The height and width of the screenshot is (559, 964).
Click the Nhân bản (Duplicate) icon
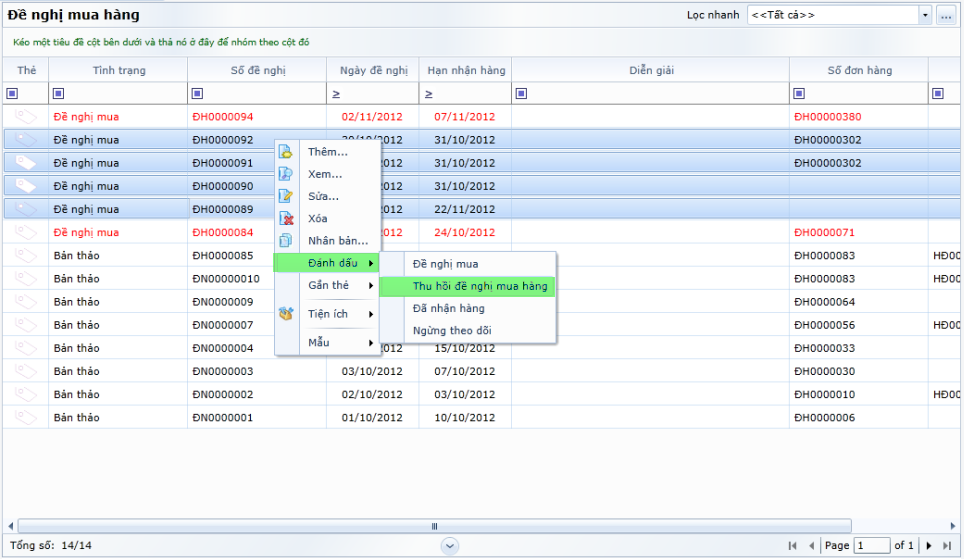286,241
